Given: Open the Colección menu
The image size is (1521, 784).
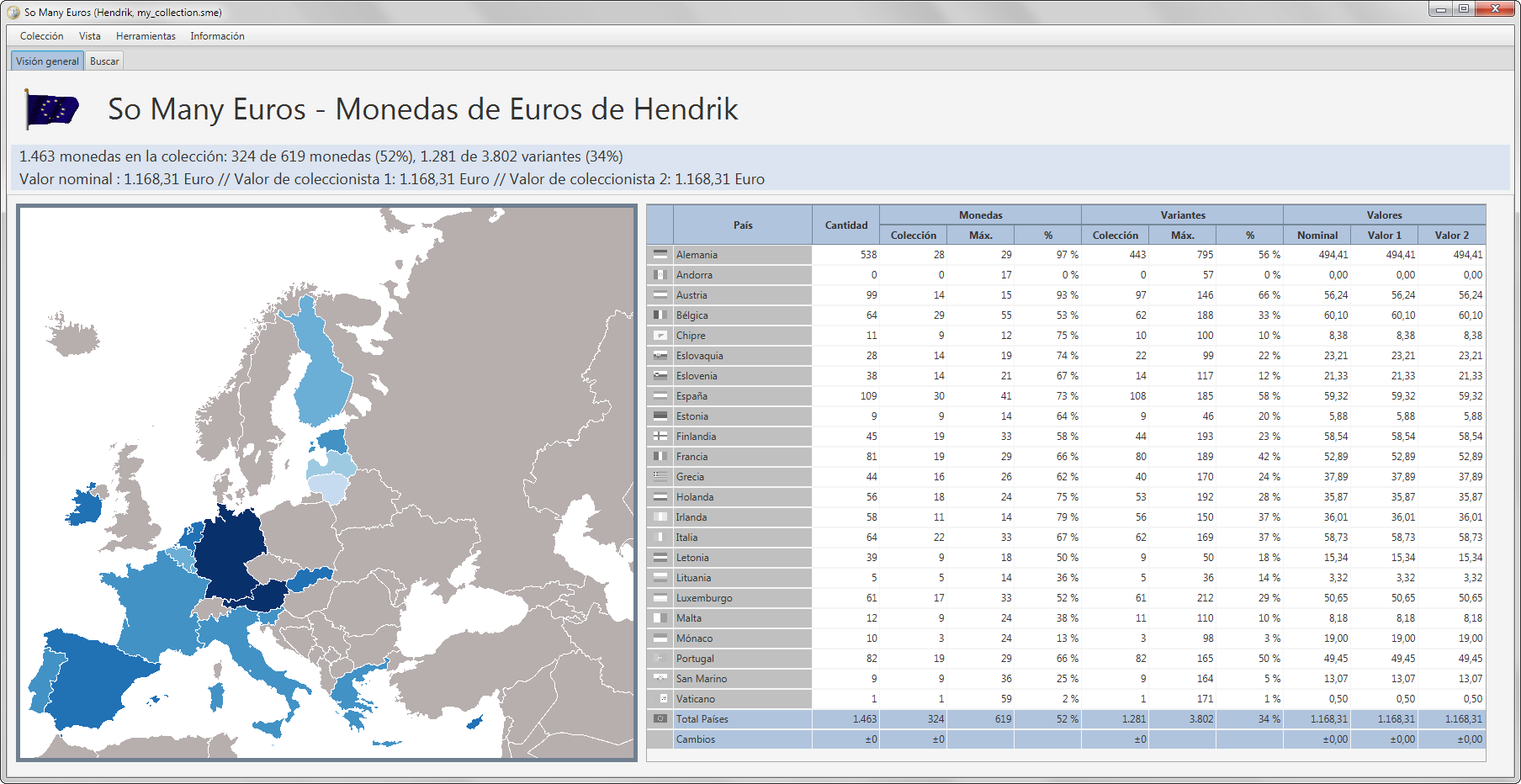Looking at the screenshot, I should tap(42, 36).
